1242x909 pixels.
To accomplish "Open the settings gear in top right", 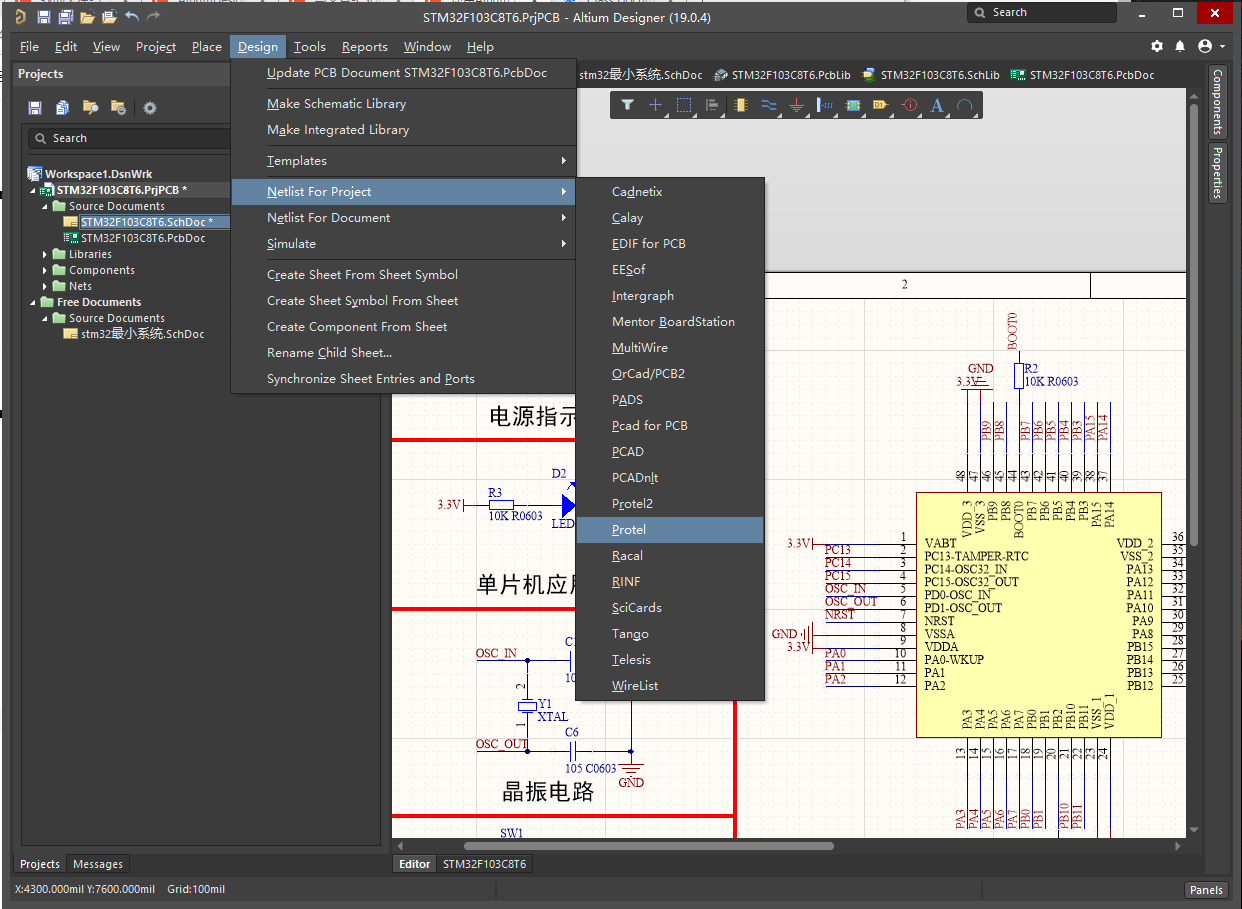I will pos(1157,46).
